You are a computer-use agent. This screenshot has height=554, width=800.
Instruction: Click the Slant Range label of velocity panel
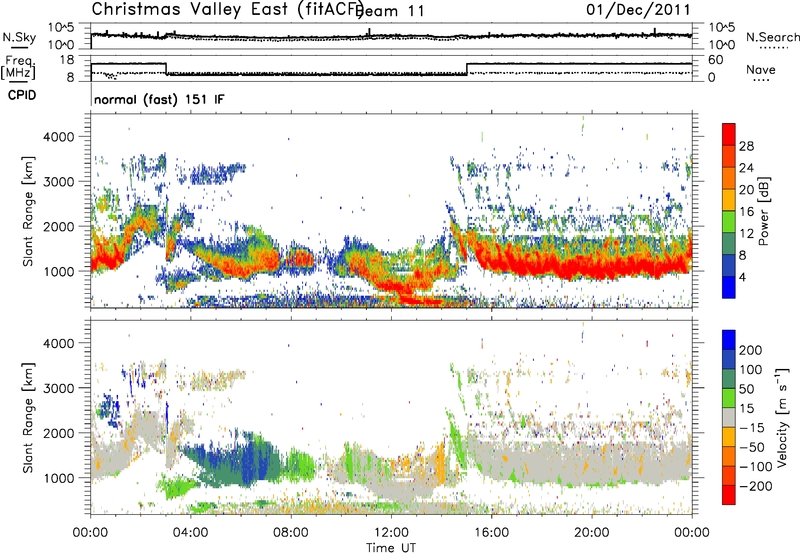[28, 417]
